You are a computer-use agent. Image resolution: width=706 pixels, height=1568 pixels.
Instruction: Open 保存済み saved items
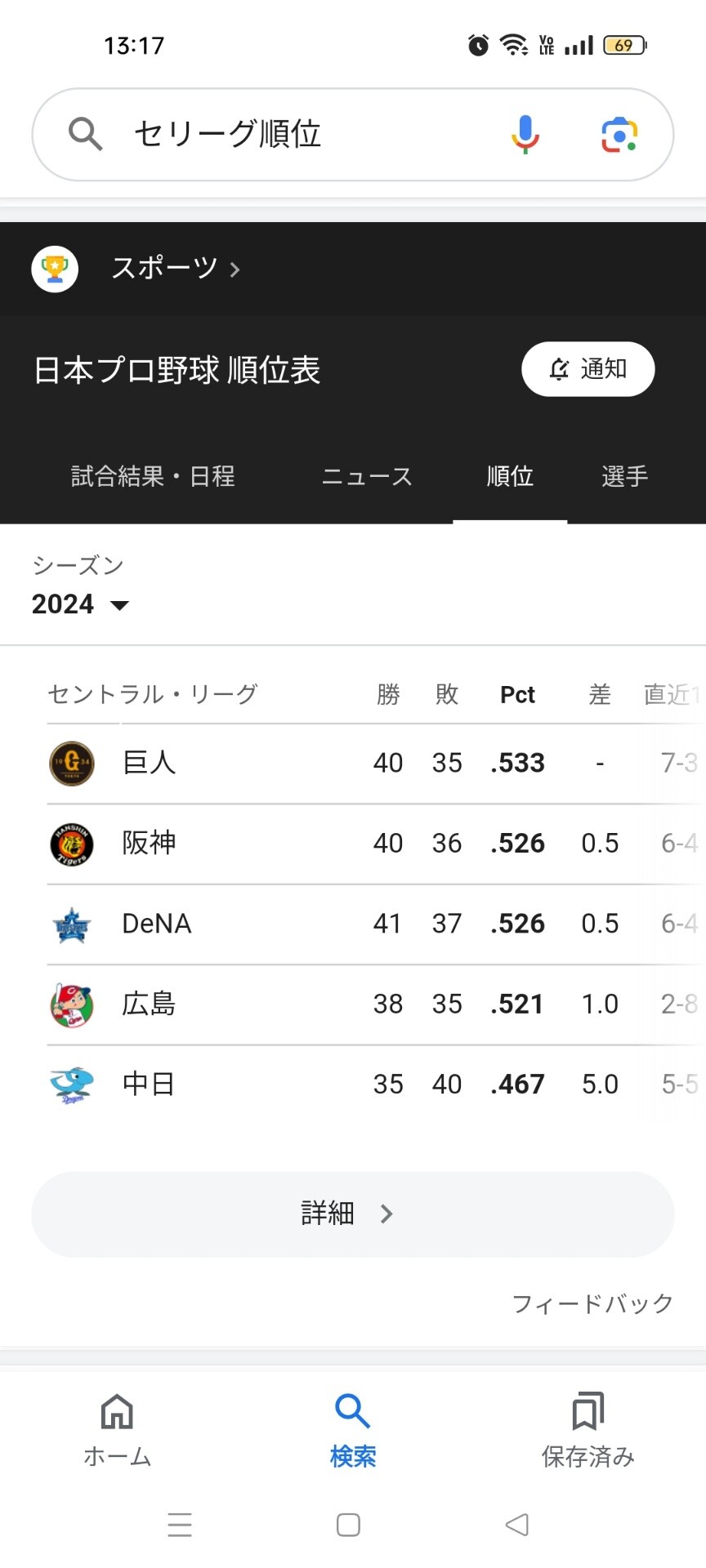point(588,1429)
